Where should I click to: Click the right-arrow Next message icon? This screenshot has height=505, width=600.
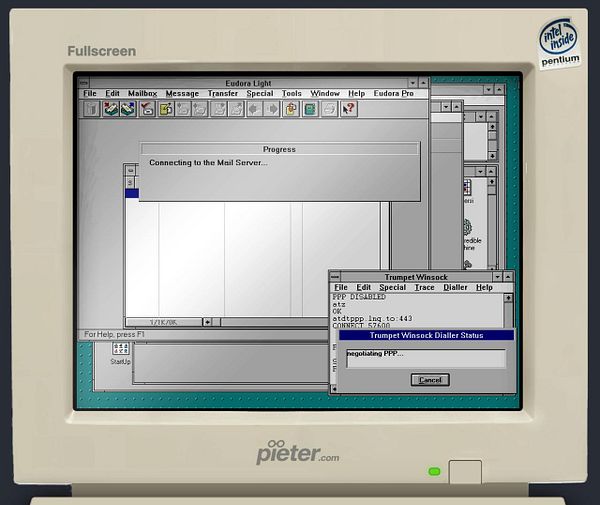pos(272,109)
